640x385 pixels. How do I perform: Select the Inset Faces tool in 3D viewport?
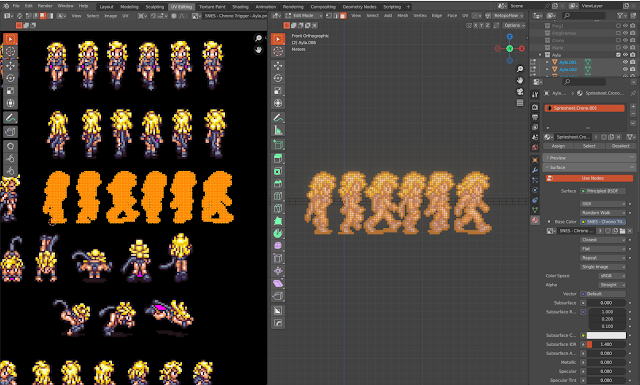pos(278,171)
